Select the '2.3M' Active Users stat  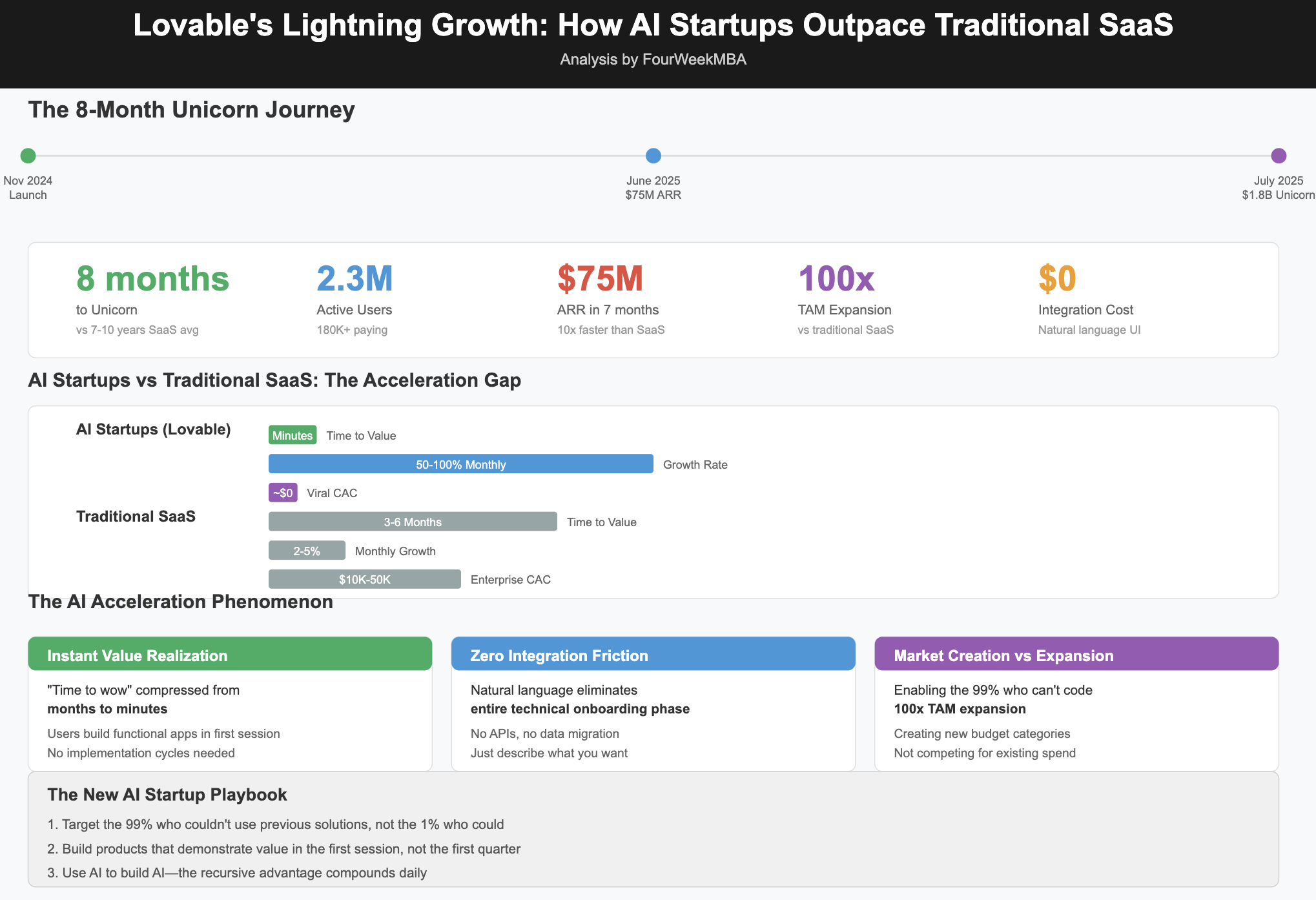(354, 279)
